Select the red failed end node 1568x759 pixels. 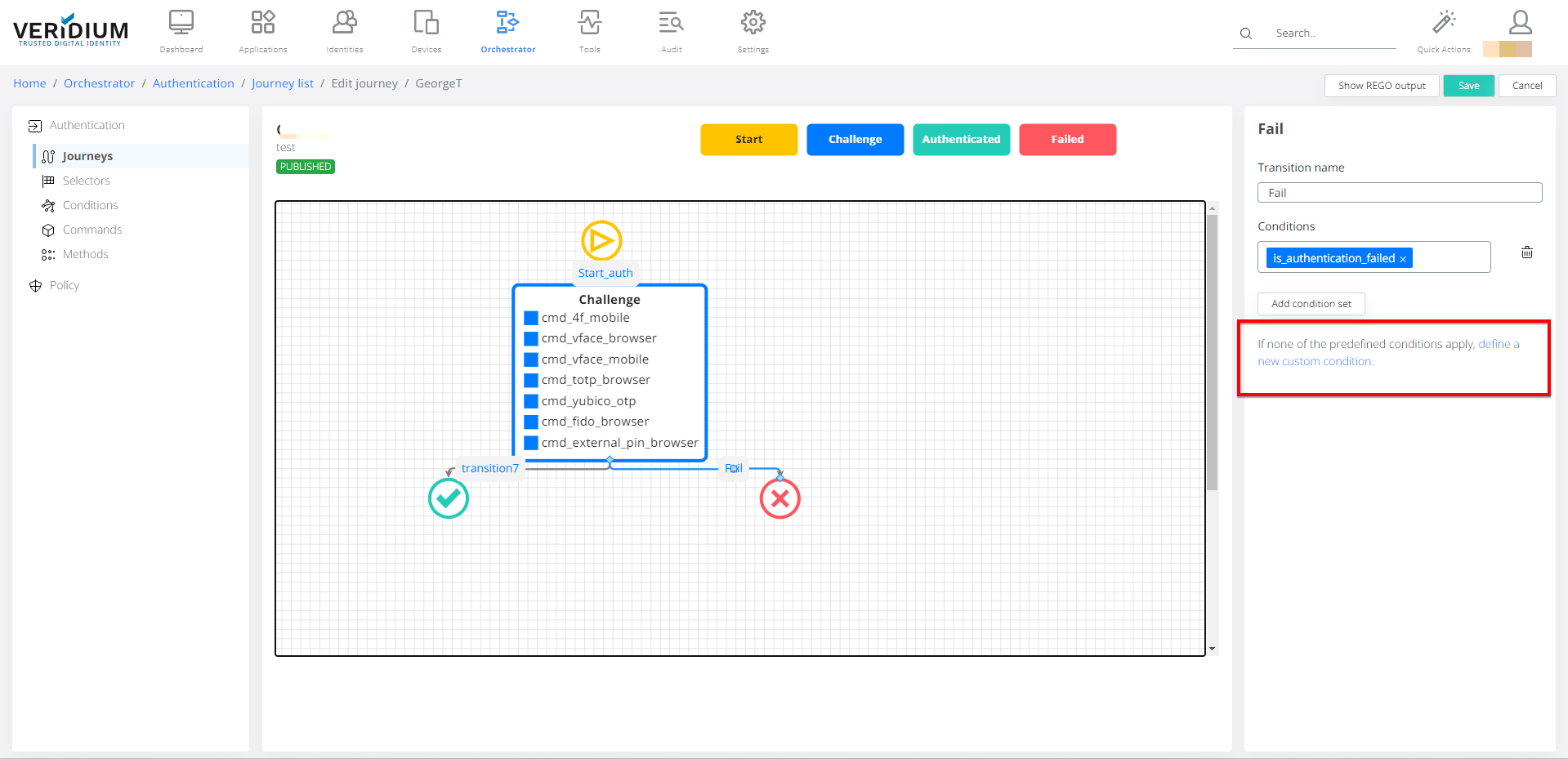[x=780, y=498]
